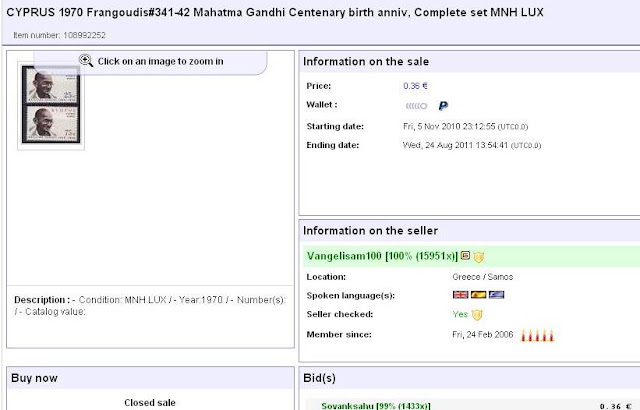Screen dimensions: 640x410
Task: Click the English flag language icon
Action: (x=460, y=295)
